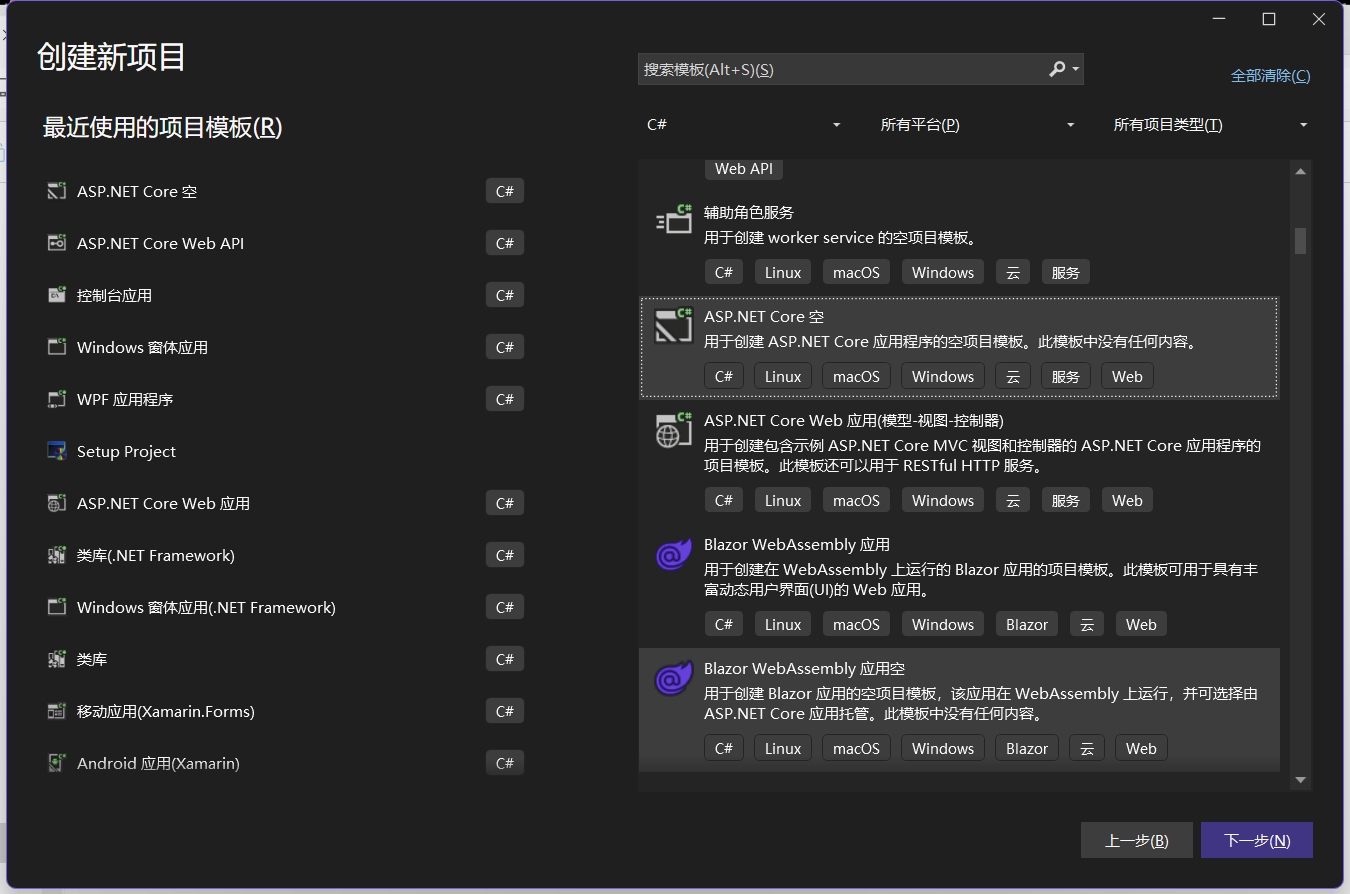Select ASP.NET Core Web API recent template

tap(284, 243)
